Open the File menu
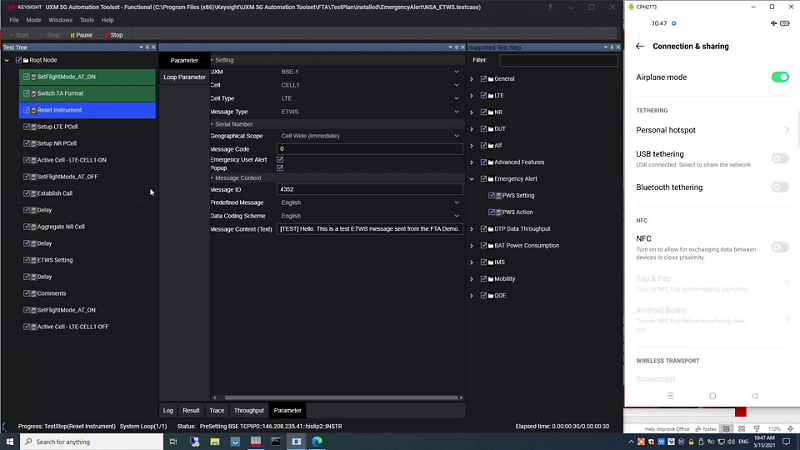 coord(14,20)
